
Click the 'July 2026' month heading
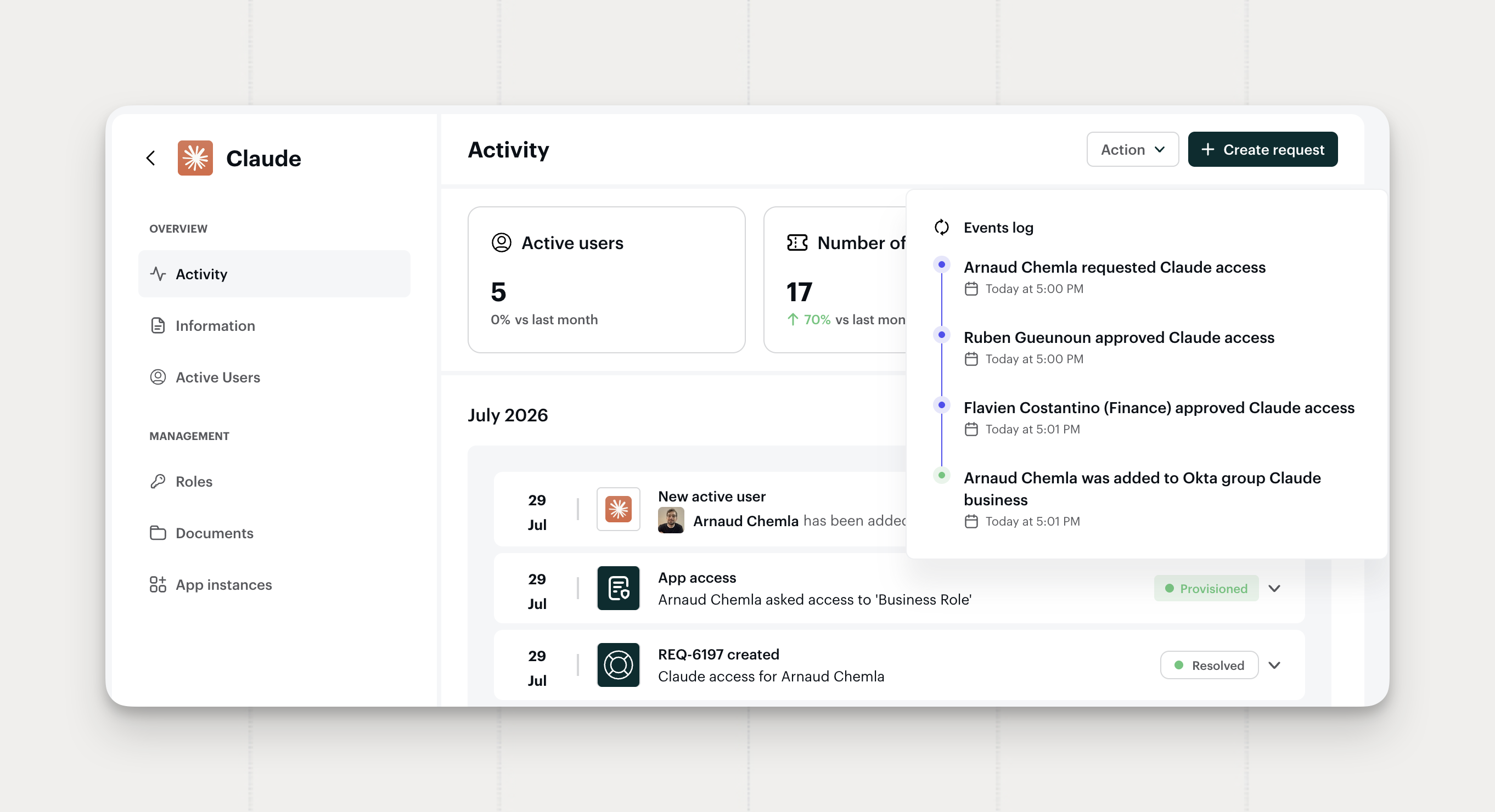pos(508,415)
